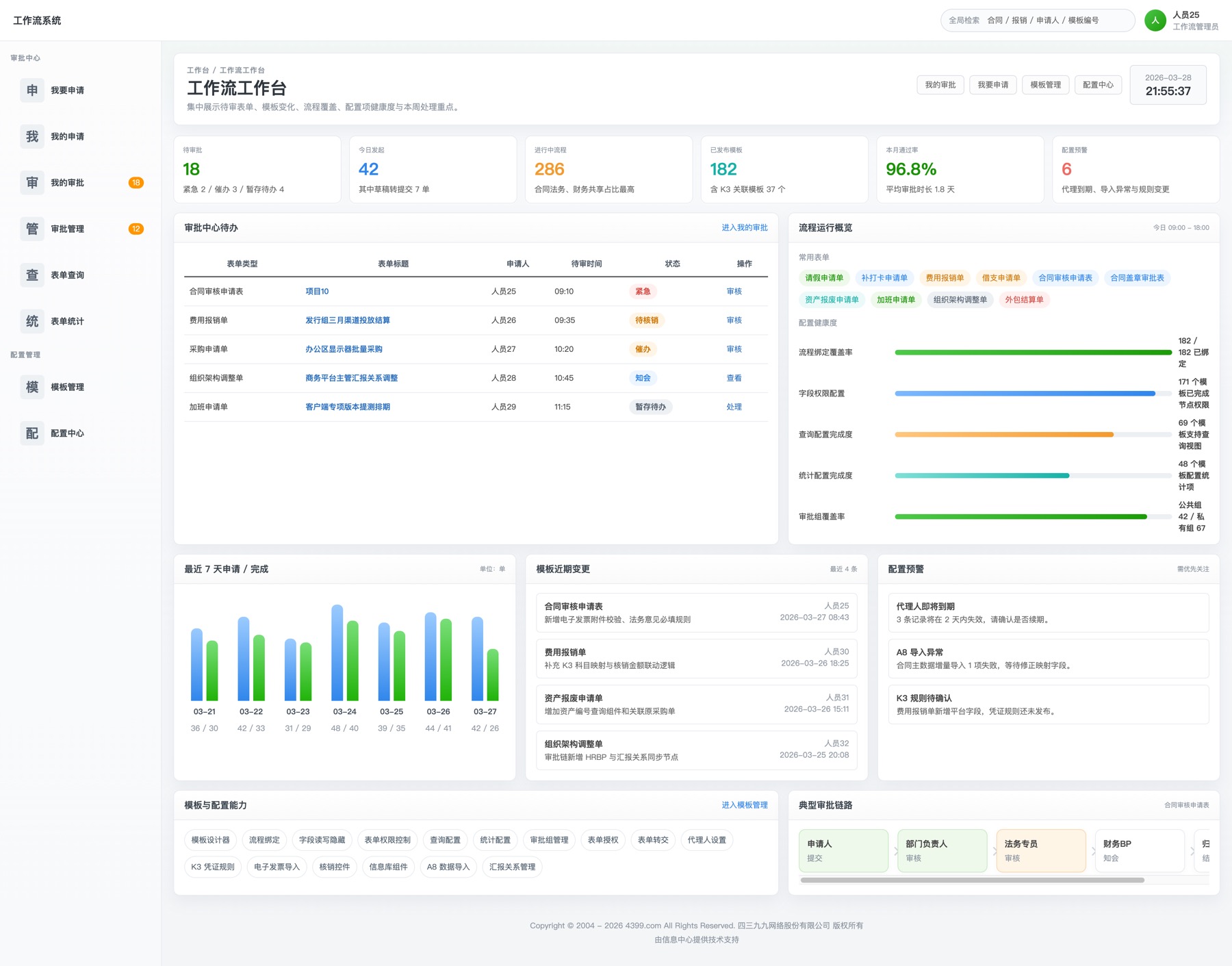This screenshot has width=1232, height=966.
Task: Click 处理 for the 加班申请单 row
Action: (x=734, y=407)
